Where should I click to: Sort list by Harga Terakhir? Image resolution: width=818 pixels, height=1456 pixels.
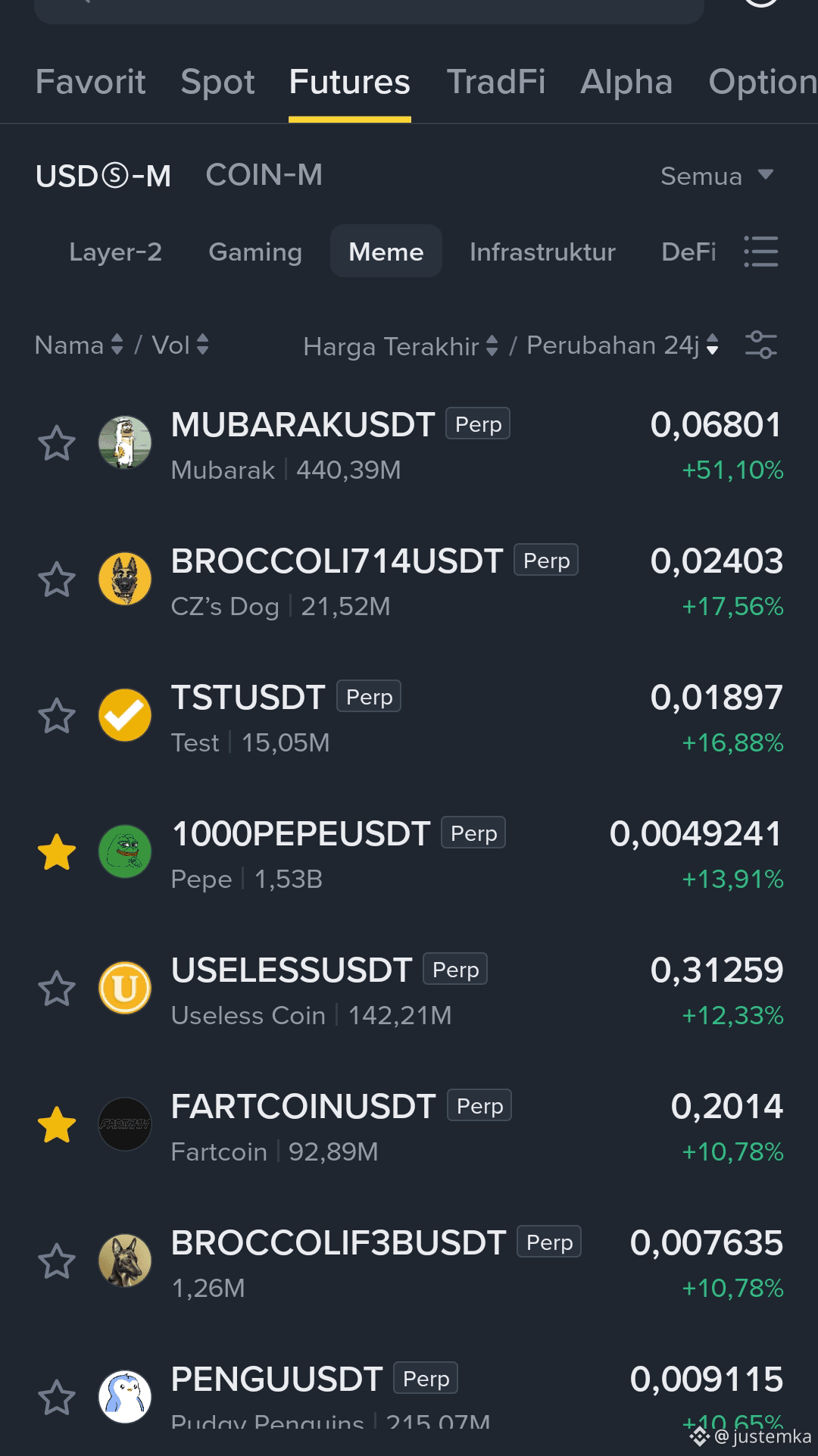[401, 346]
